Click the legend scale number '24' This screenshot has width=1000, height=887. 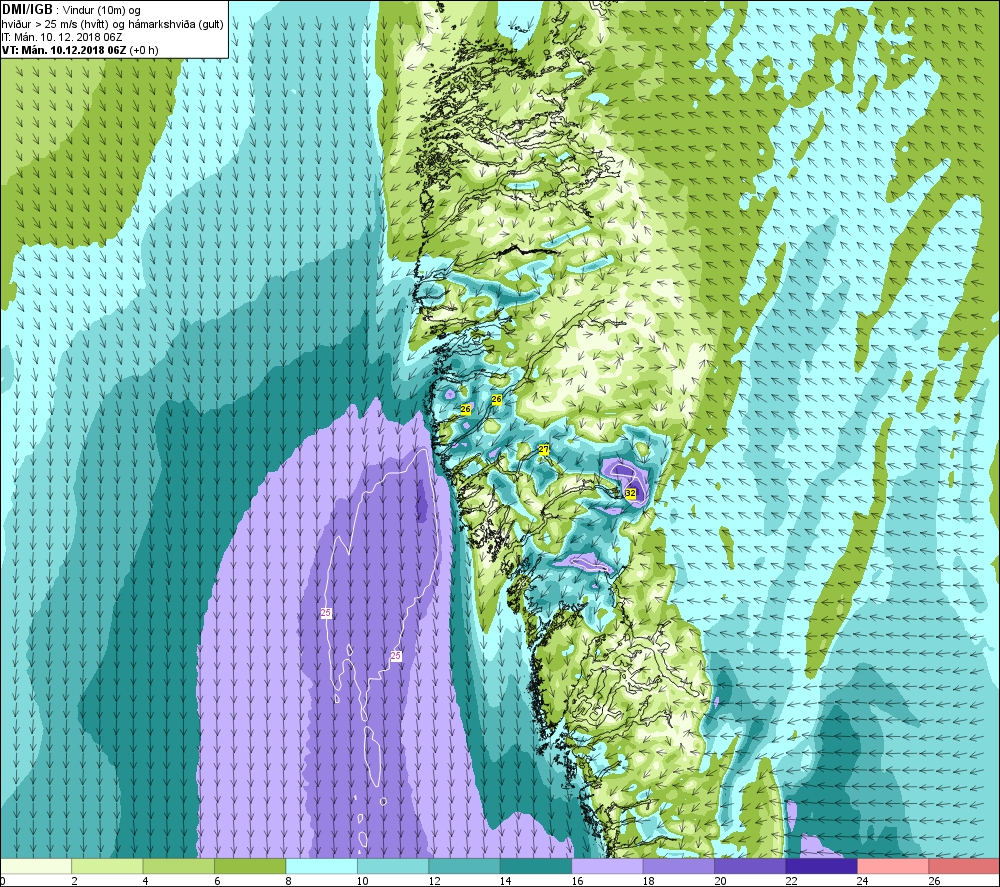(862, 881)
